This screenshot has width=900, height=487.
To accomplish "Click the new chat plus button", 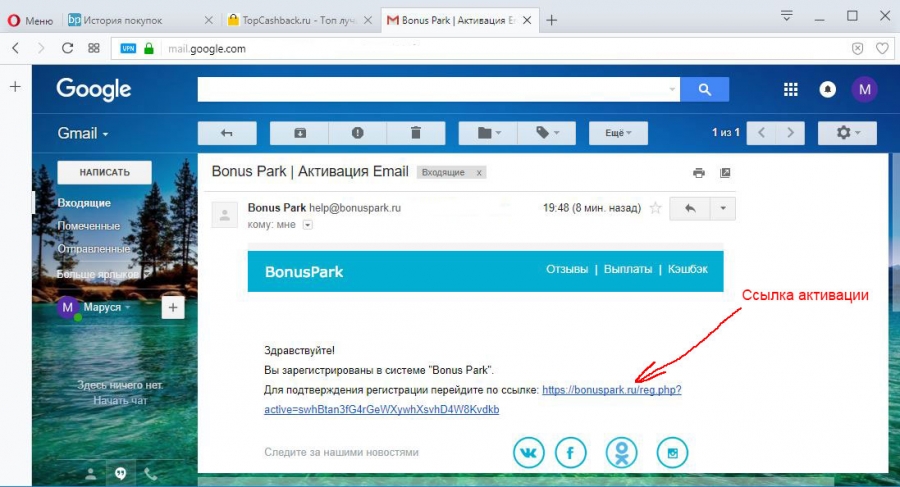I will tap(173, 308).
